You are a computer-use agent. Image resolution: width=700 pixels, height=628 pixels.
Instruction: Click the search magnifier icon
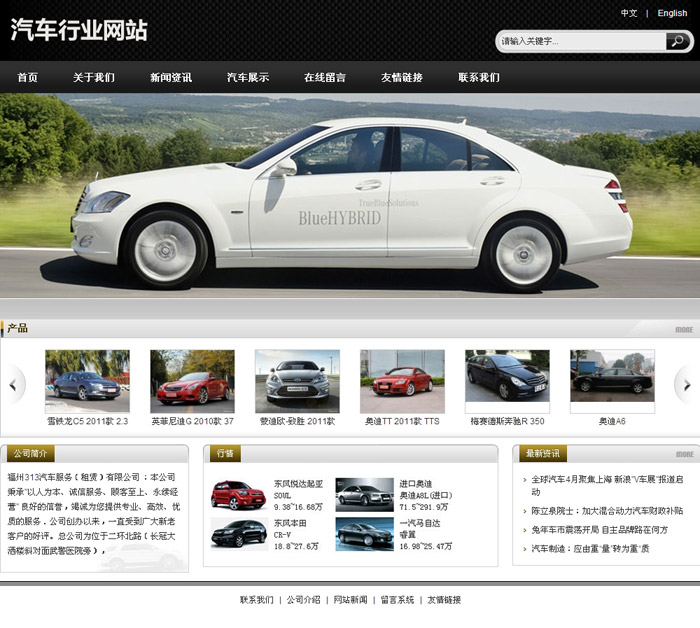677,41
